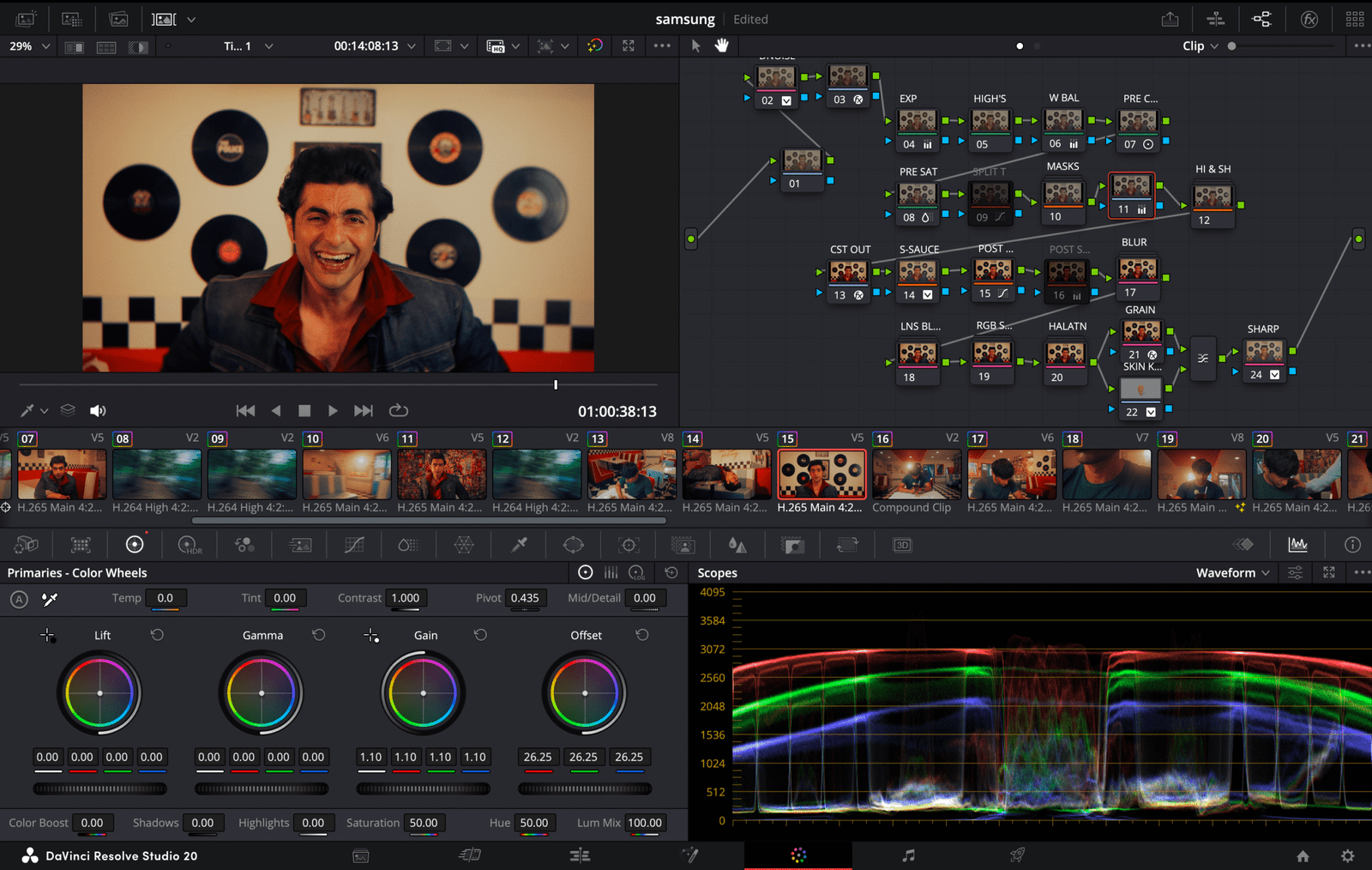
Task: Toggle the auto balance (A) button
Action: 19,599
